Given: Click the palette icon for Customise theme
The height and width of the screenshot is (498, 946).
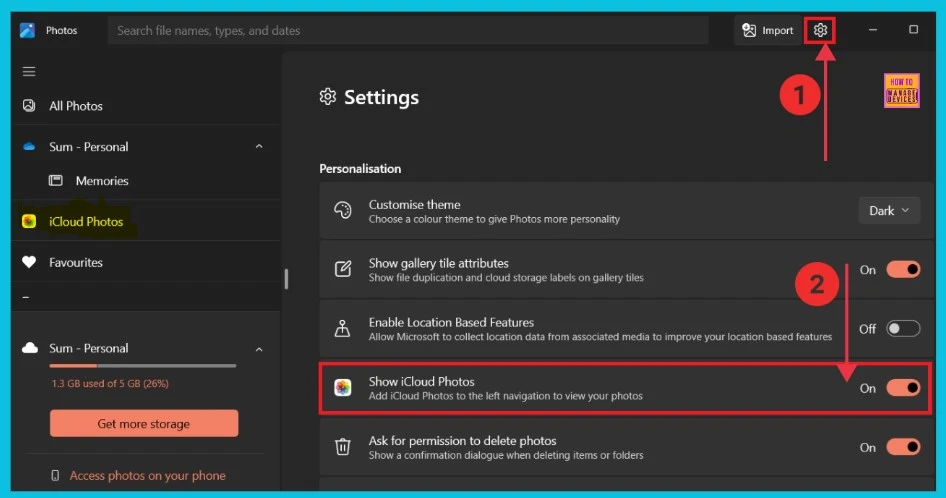Looking at the screenshot, I should click(343, 210).
